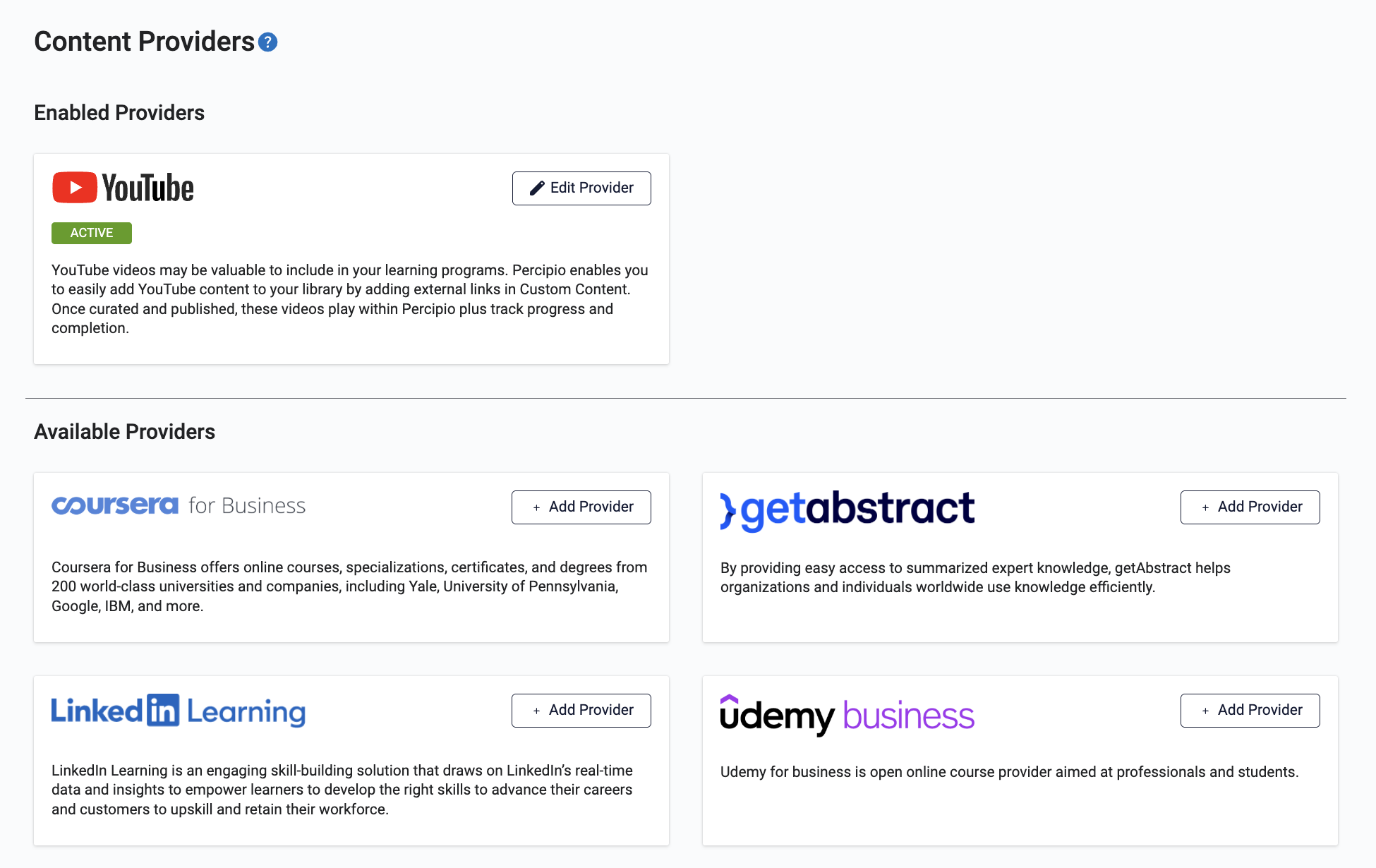Click the YouTube logo

[123, 188]
